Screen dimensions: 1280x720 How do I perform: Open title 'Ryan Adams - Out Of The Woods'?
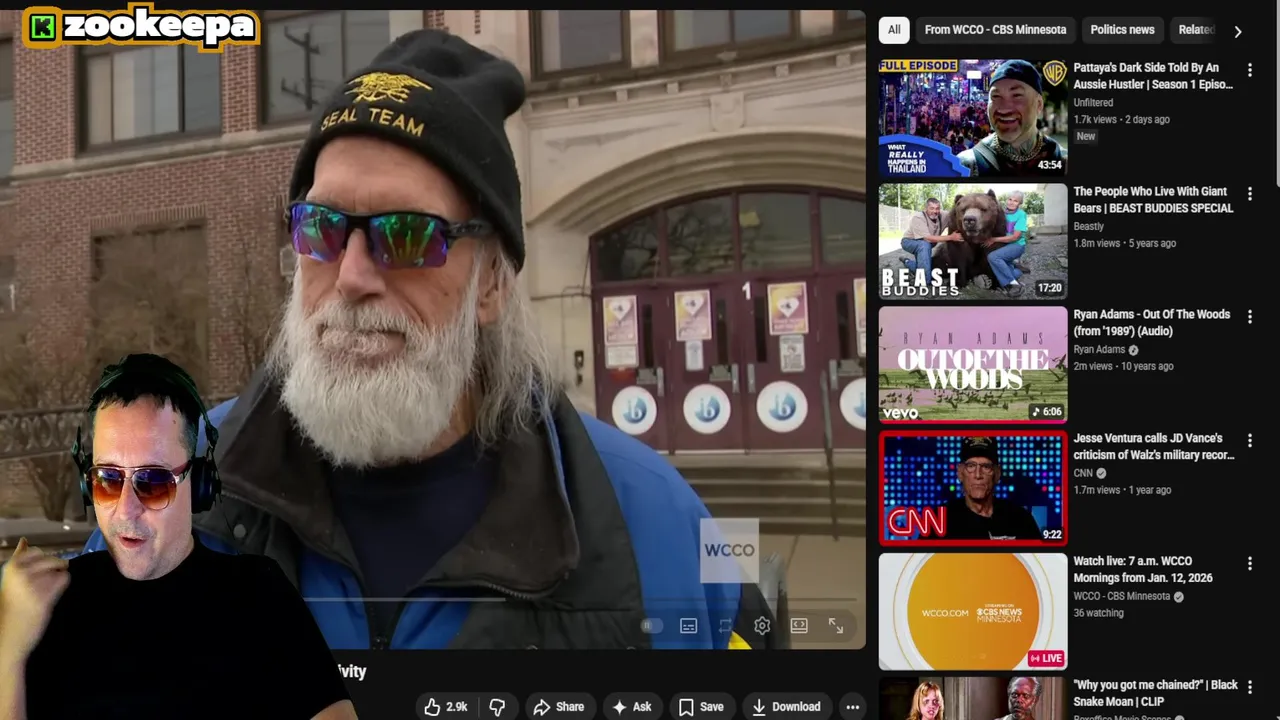1152,322
